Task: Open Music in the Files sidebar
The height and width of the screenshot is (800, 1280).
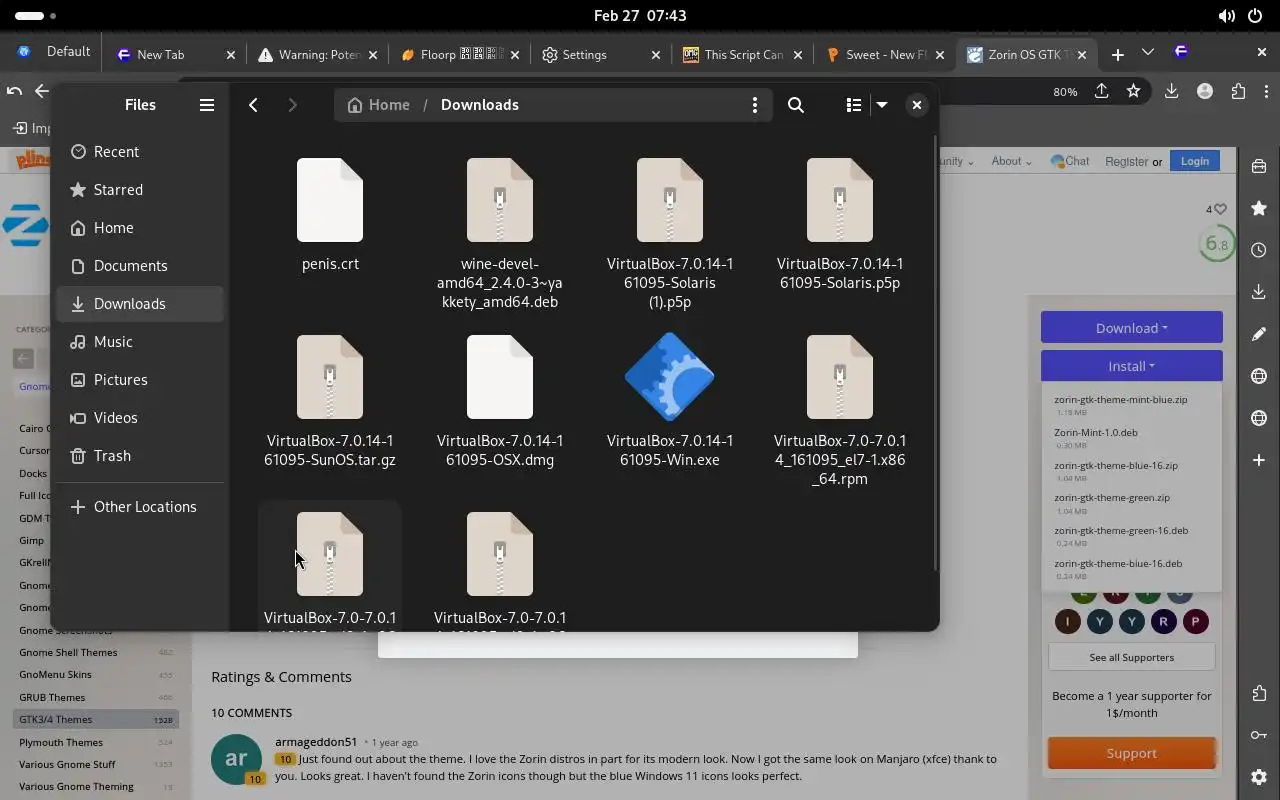Action: [x=140, y=342]
